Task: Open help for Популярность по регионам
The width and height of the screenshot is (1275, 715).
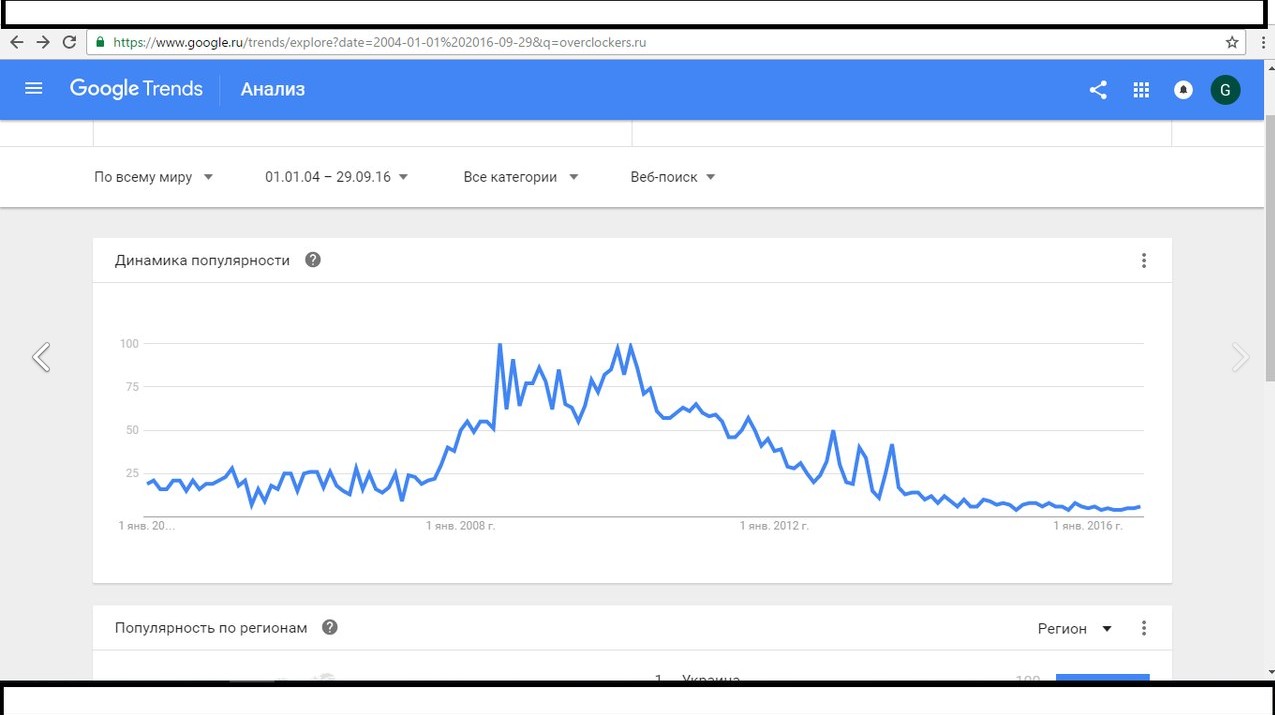Action: 330,628
